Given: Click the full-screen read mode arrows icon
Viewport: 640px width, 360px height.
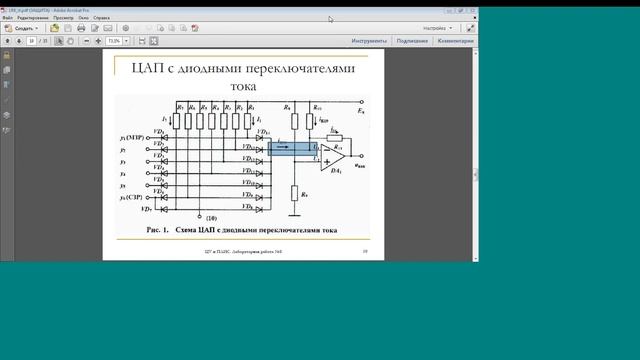Looking at the screenshot, I should click(471, 28).
